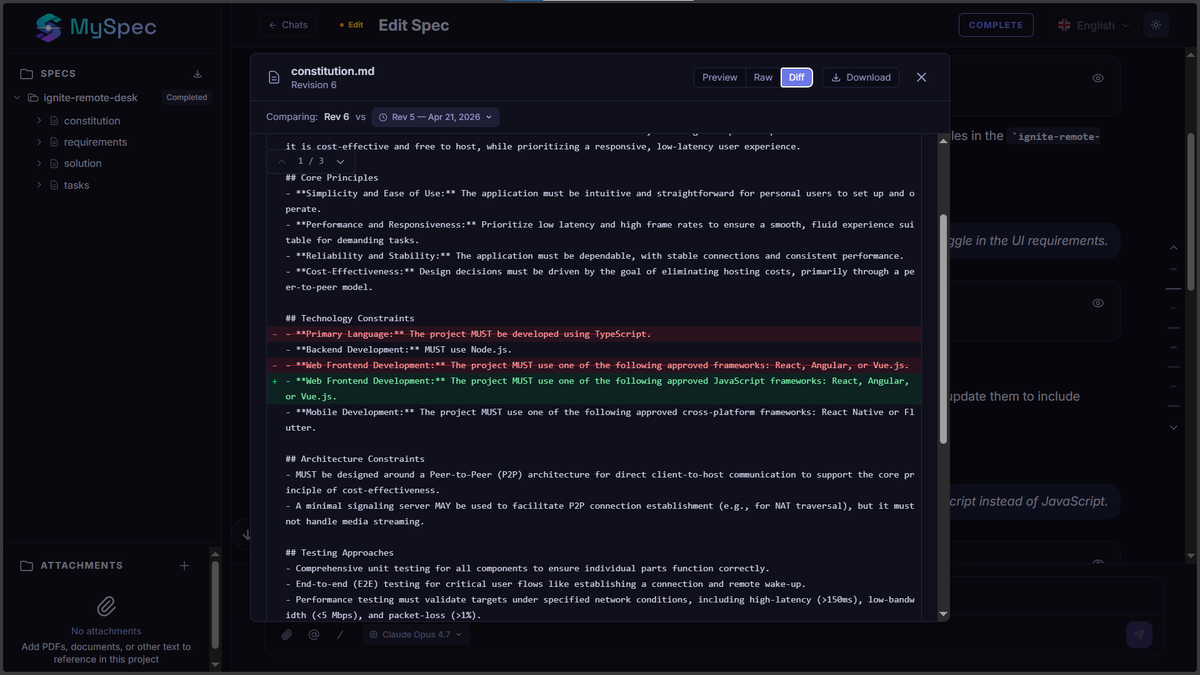Close the constitution.md diff dialog

tap(922, 77)
